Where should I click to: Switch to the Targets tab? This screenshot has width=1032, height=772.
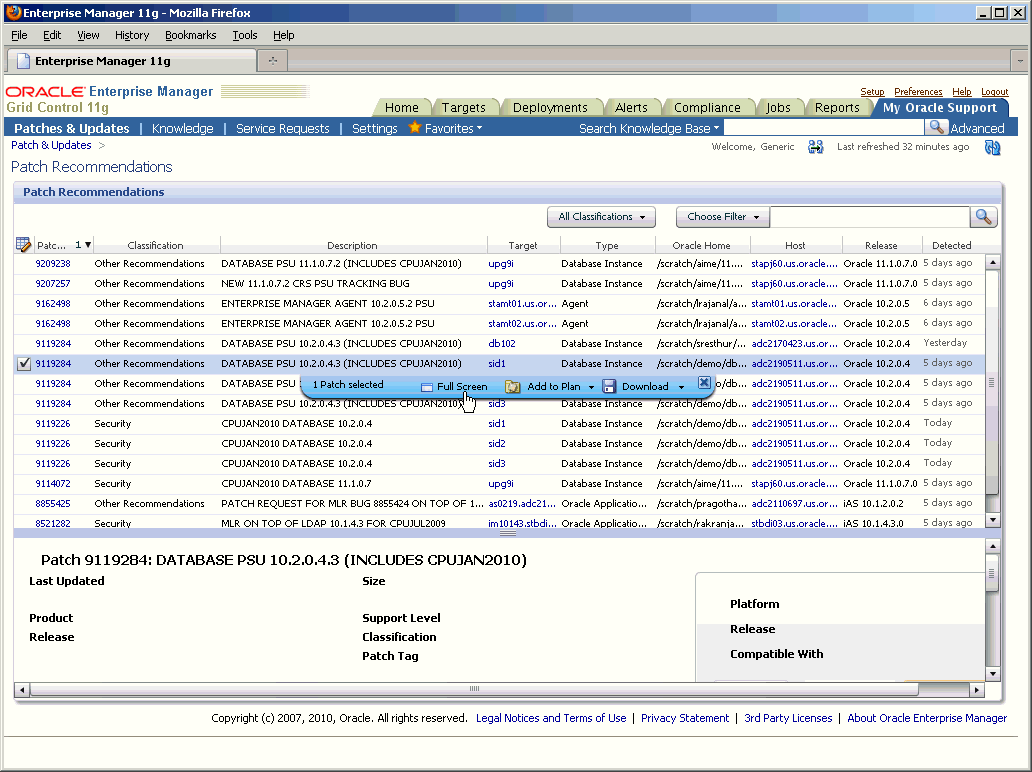tap(463, 107)
